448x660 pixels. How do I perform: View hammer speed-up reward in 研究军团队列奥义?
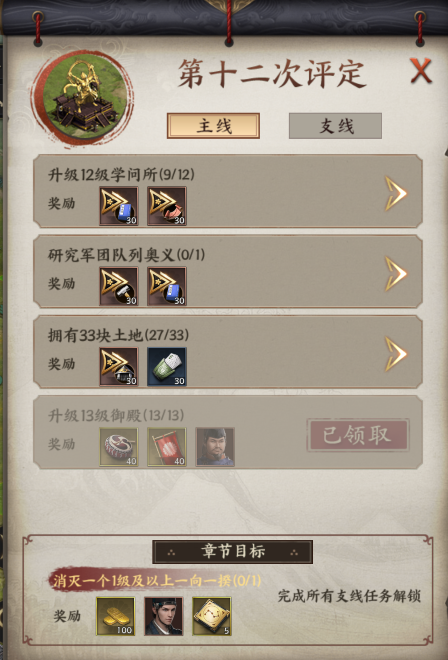click(119, 286)
